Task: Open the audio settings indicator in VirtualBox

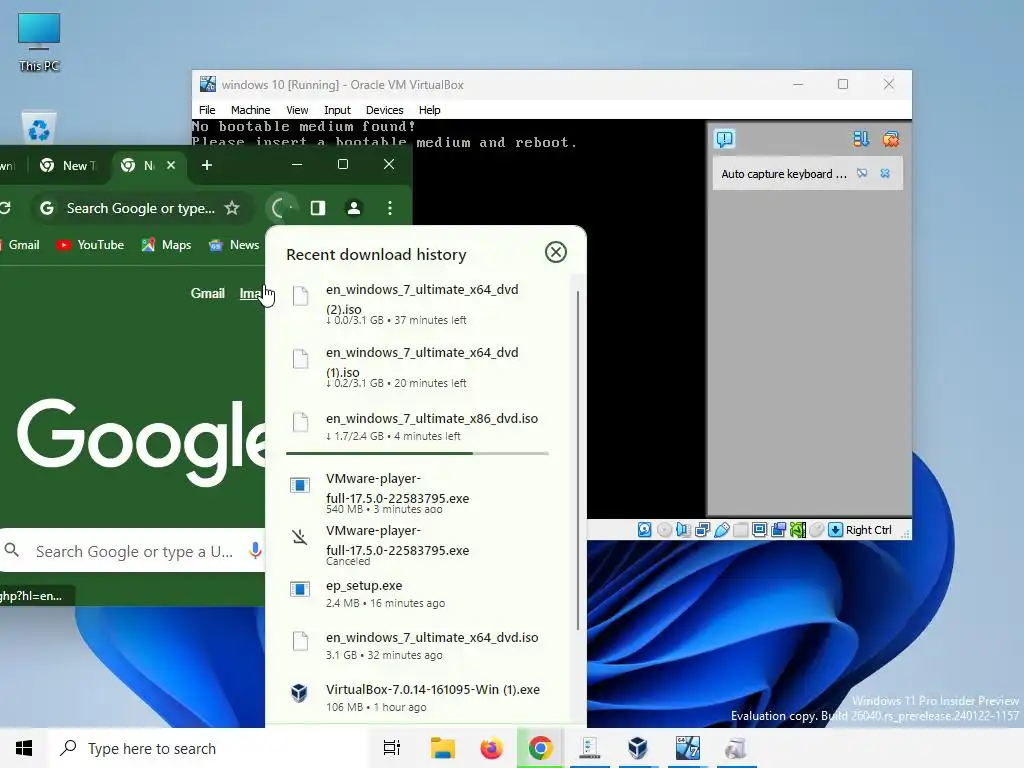Action: click(x=683, y=530)
